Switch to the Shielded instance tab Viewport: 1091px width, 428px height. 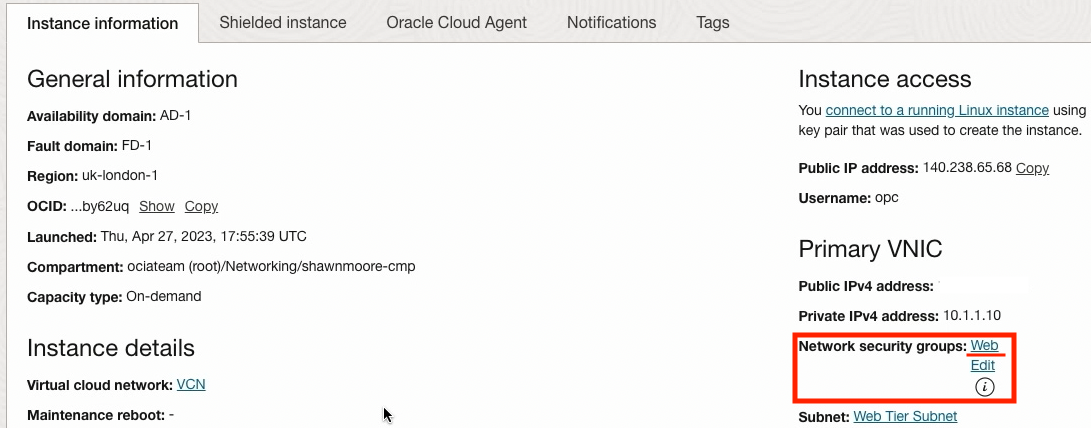[283, 22]
